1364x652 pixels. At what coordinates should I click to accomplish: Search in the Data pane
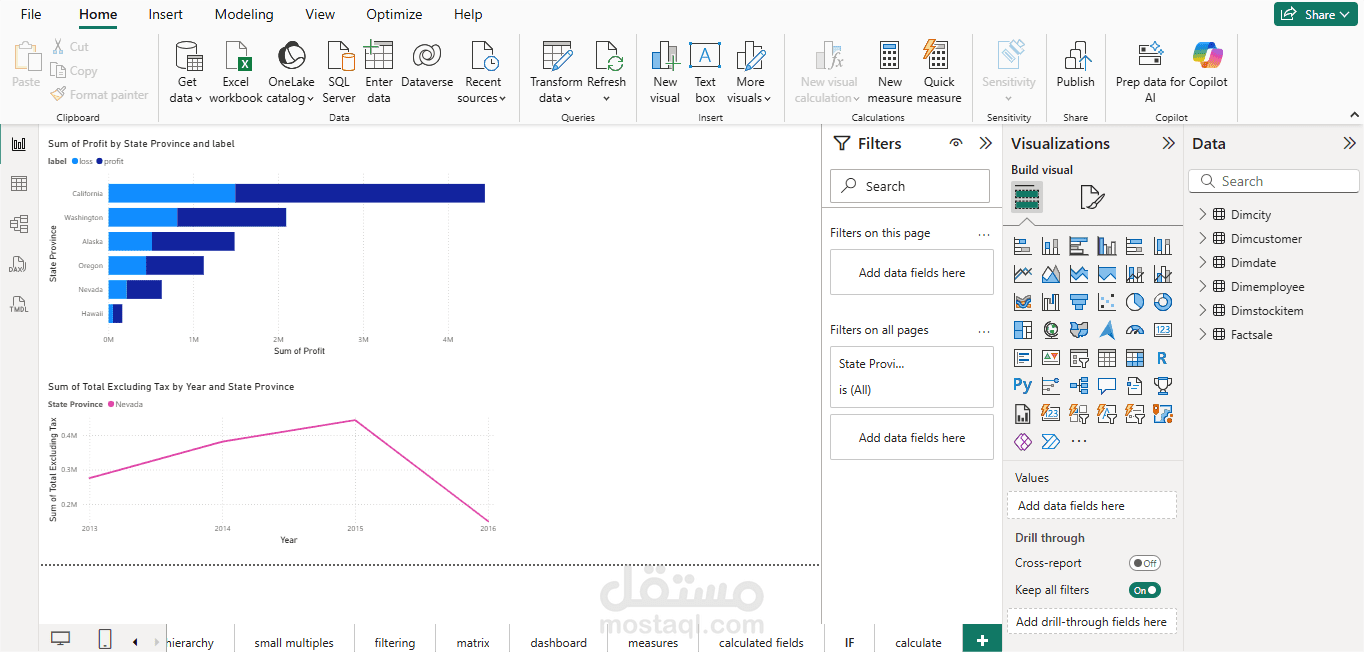click(1274, 181)
